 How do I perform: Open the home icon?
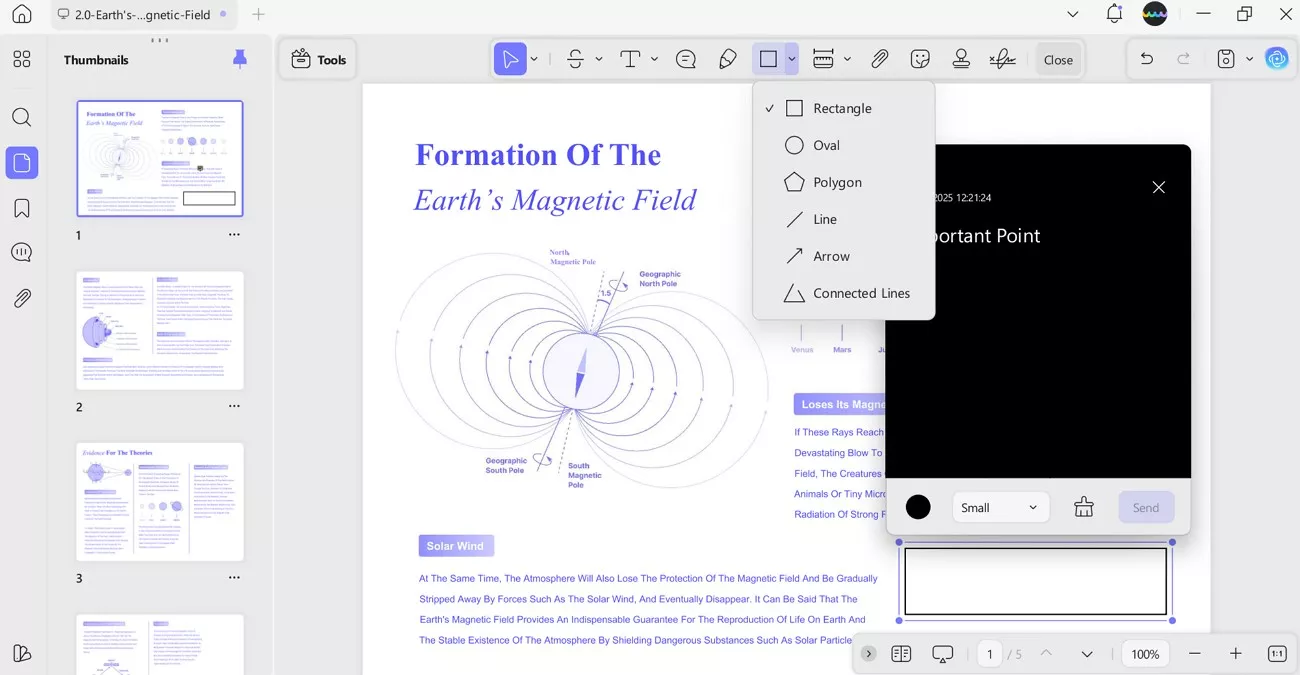(x=22, y=14)
